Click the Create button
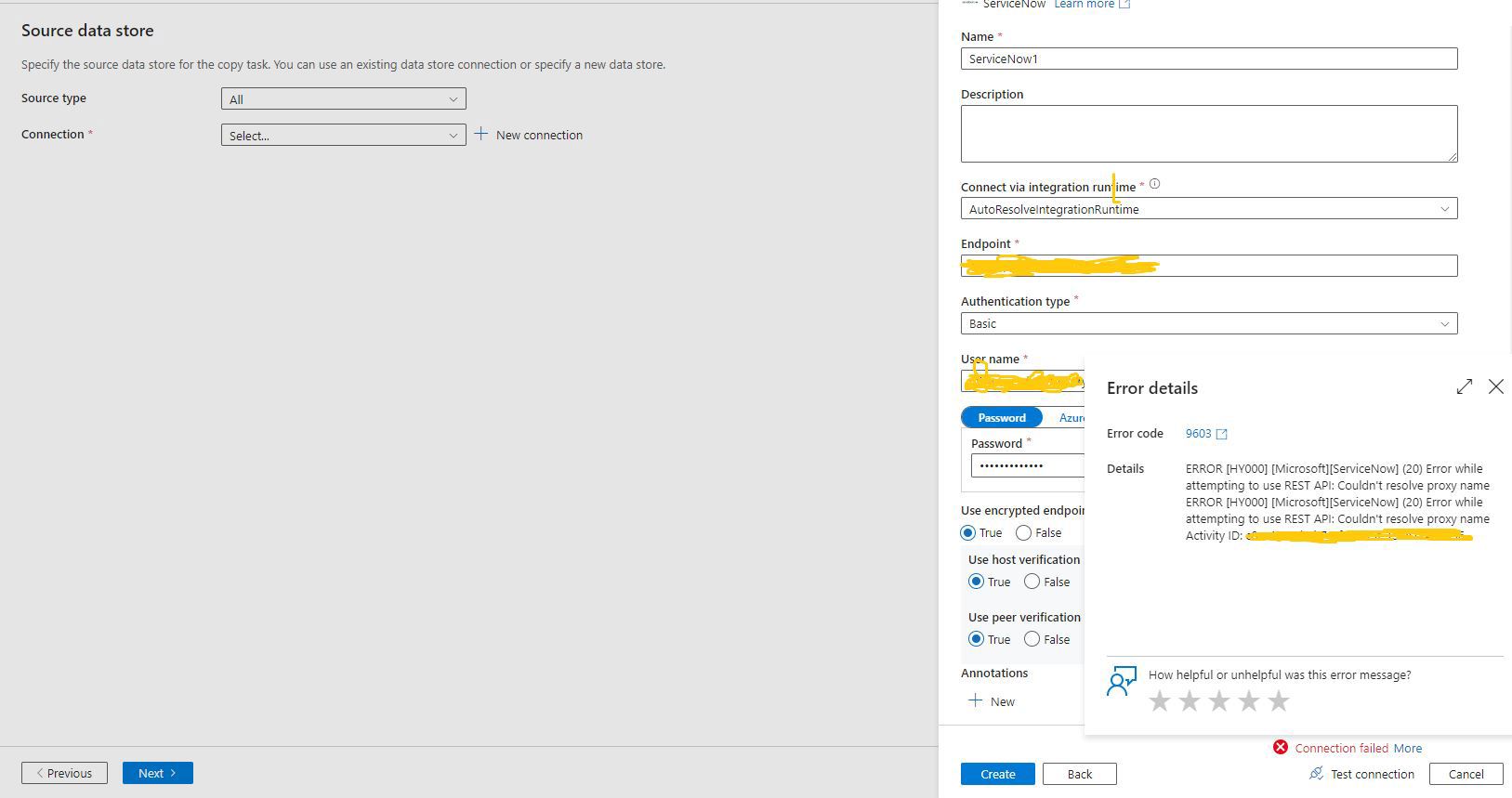This screenshot has width=1512, height=798. click(998, 774)
